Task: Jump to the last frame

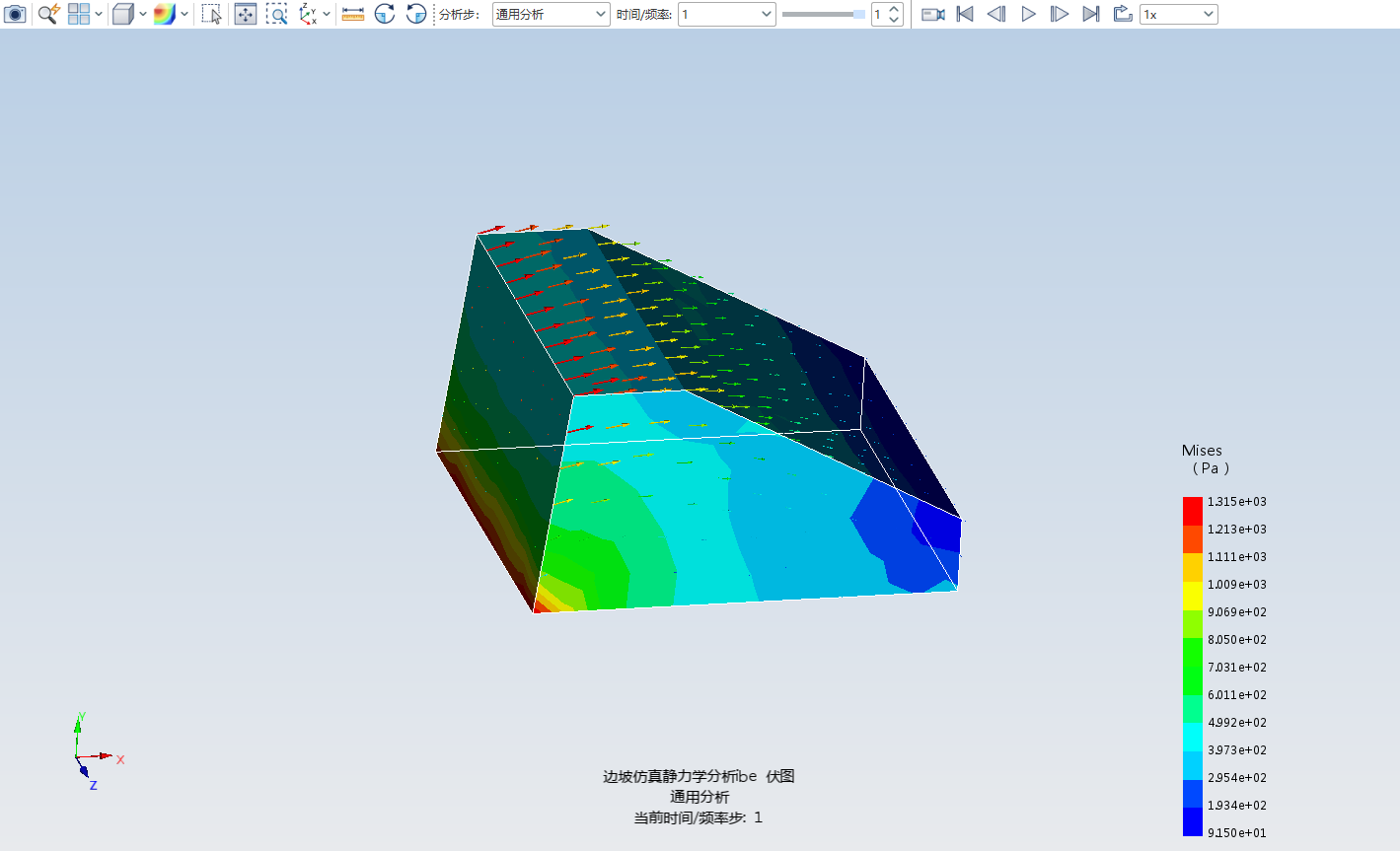Action: [x=1091, y=14]
